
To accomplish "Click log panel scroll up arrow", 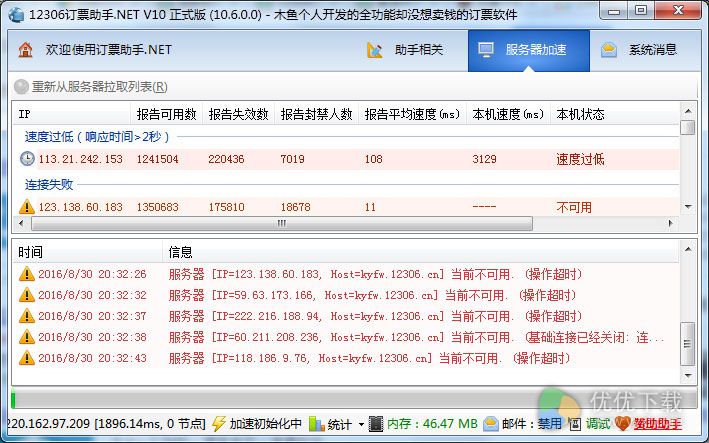I will (x=688, y=249).
